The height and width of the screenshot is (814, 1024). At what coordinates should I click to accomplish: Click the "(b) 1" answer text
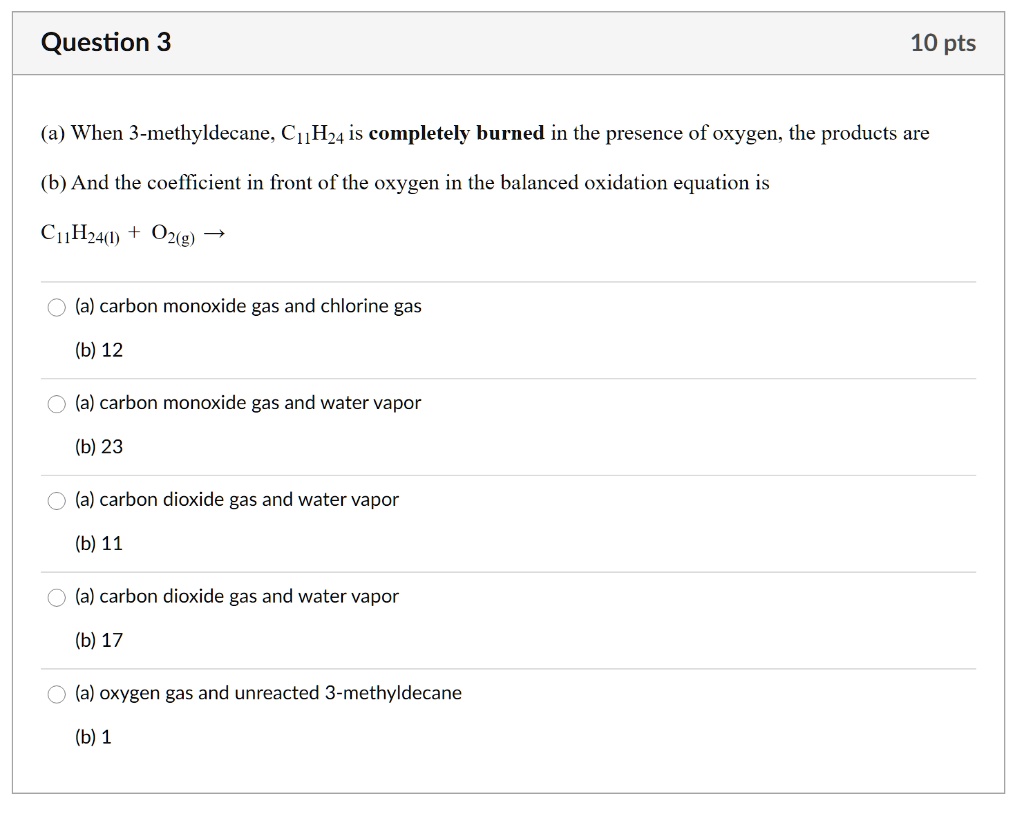point(94,738)
